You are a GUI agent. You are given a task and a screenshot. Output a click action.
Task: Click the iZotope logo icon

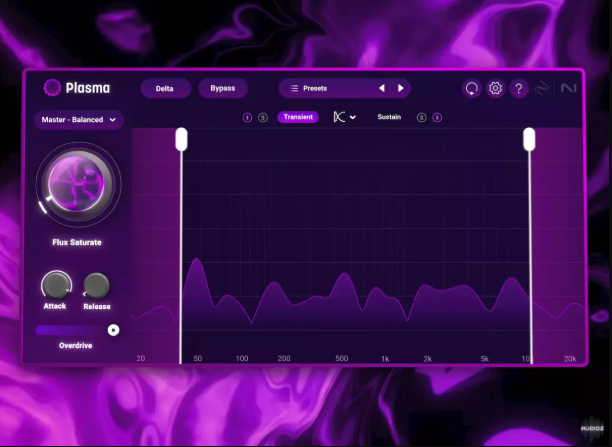pos(542,89)
